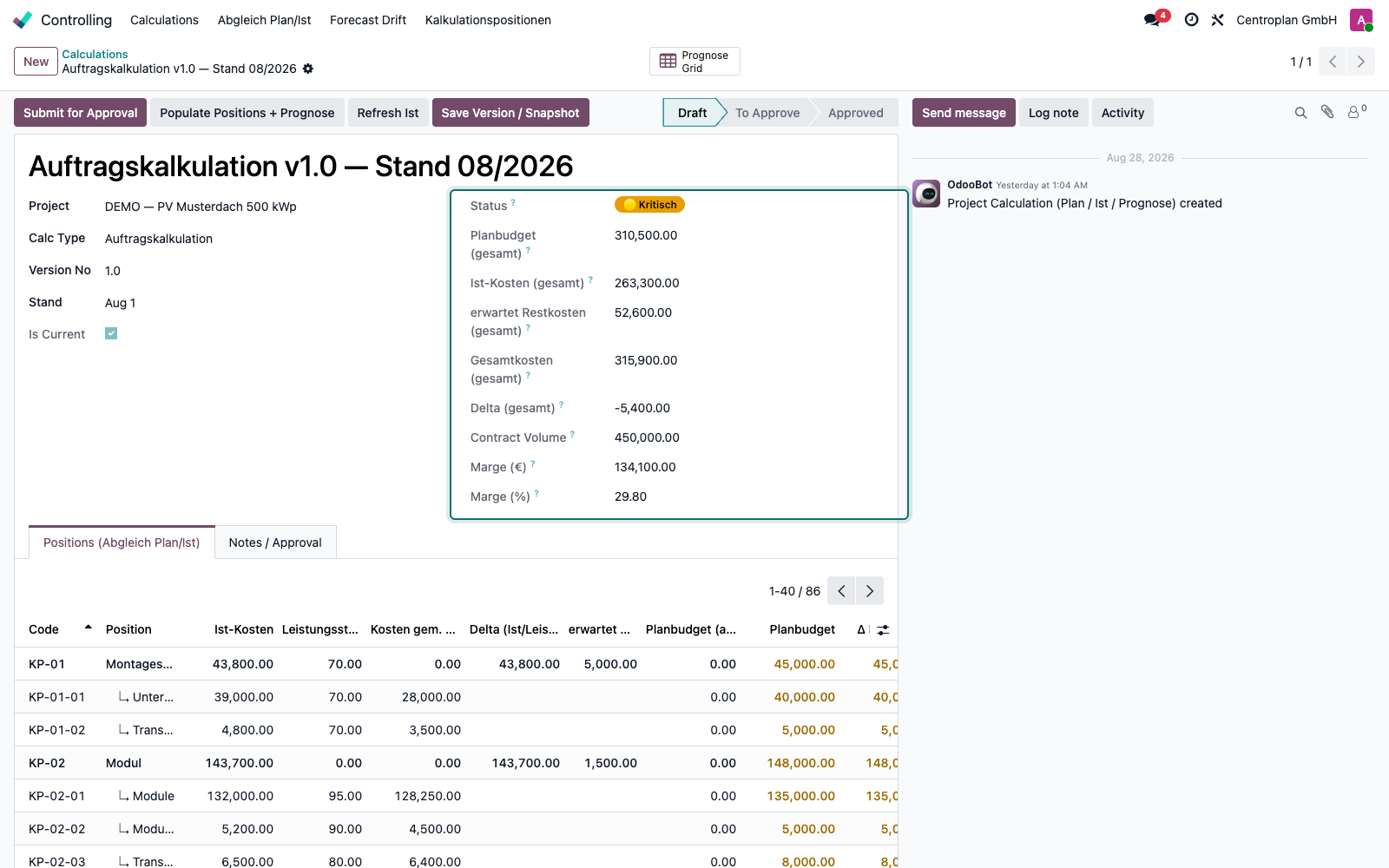Search the chatter messages

[1300, 113]
